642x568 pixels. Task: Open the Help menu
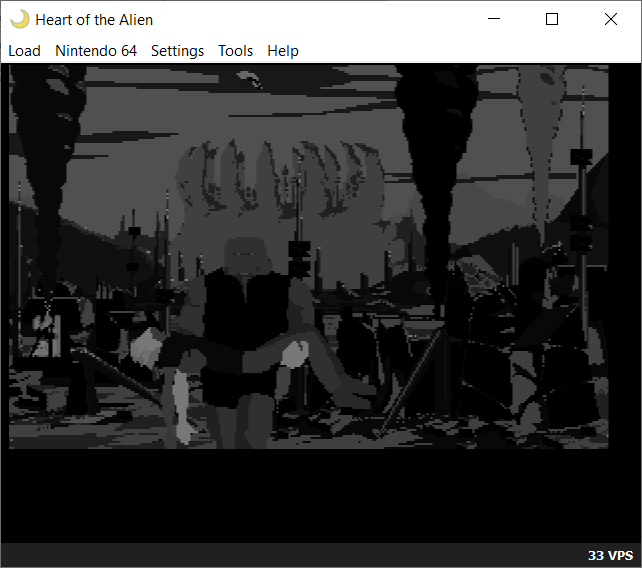pyautogui.click(x=283, y=51)
